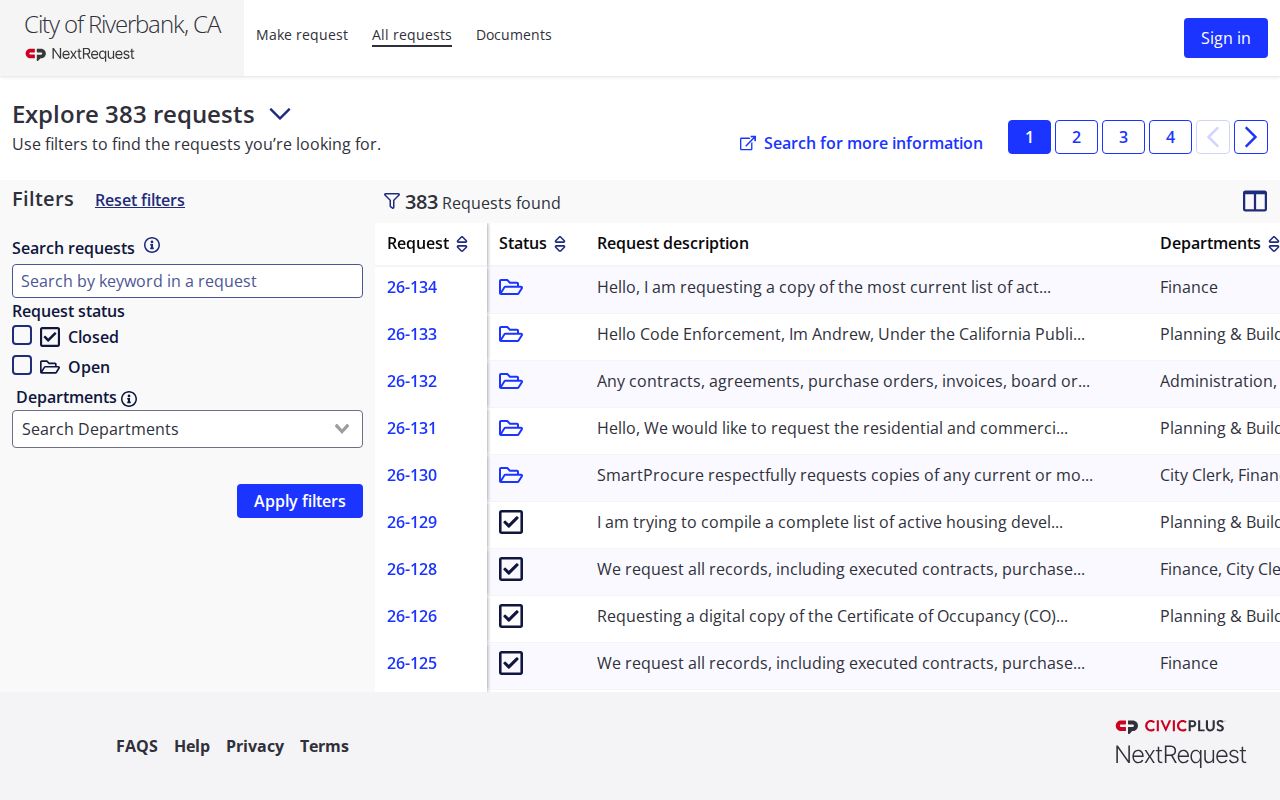Open request 26-134 link
The width and height of the screenshot is (1280, 800).
pos(412,287)
